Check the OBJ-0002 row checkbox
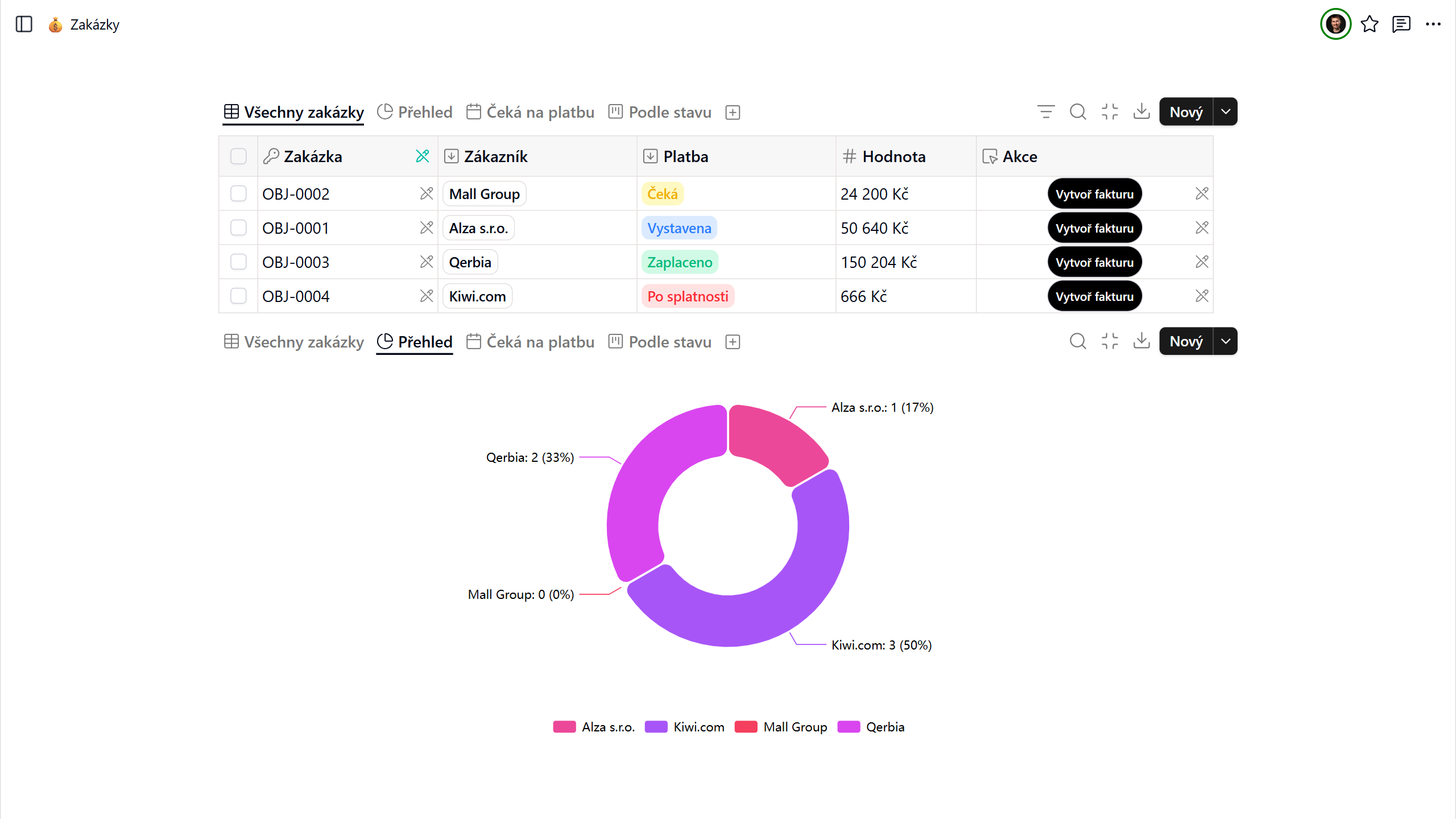This screenshot has width=1456, height=819. (x=238, y=194)
